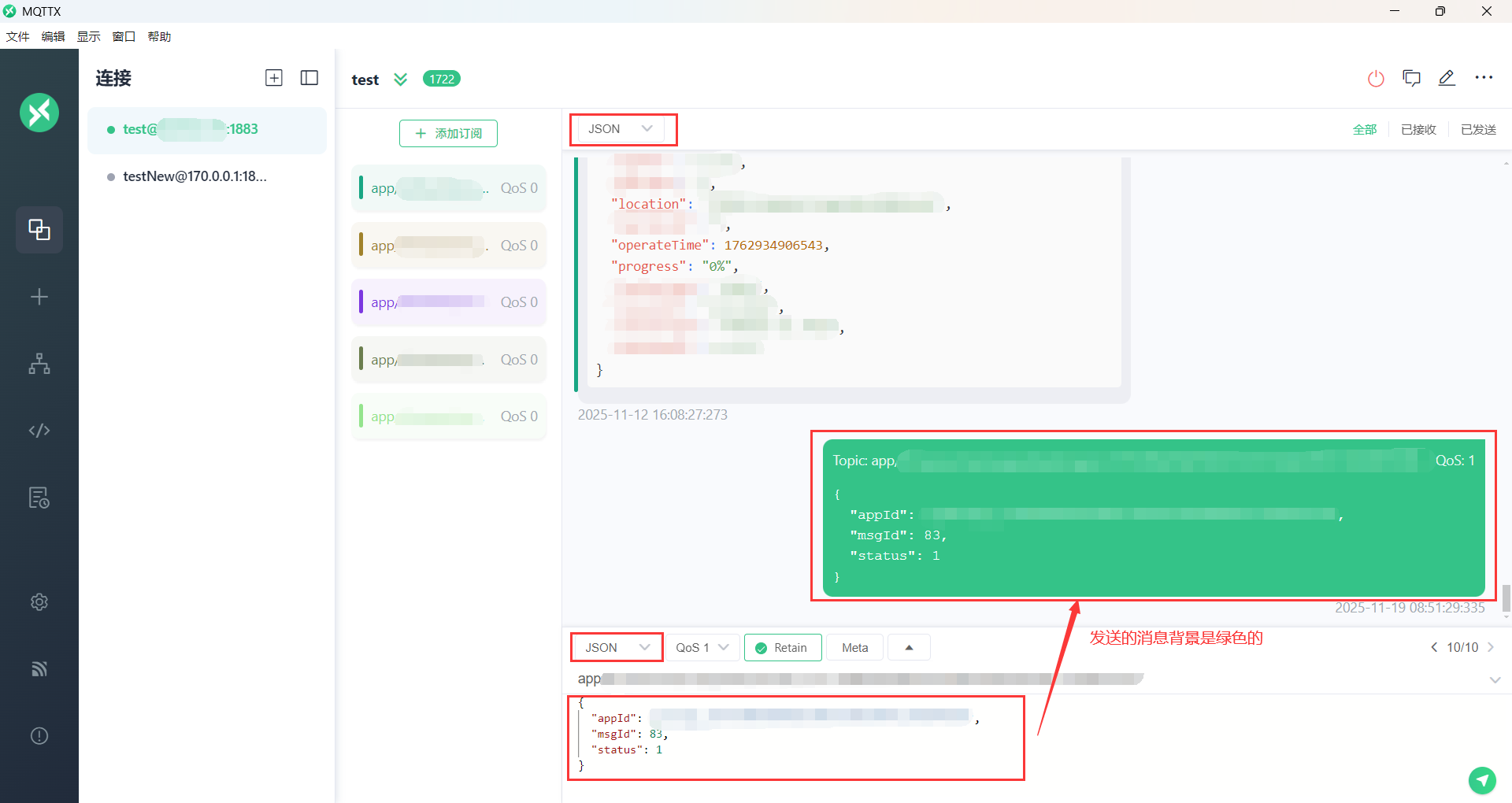Clear message history with the chat bubble icon
This screenshot has width=1512, height=803.
tap(1411, 79)
